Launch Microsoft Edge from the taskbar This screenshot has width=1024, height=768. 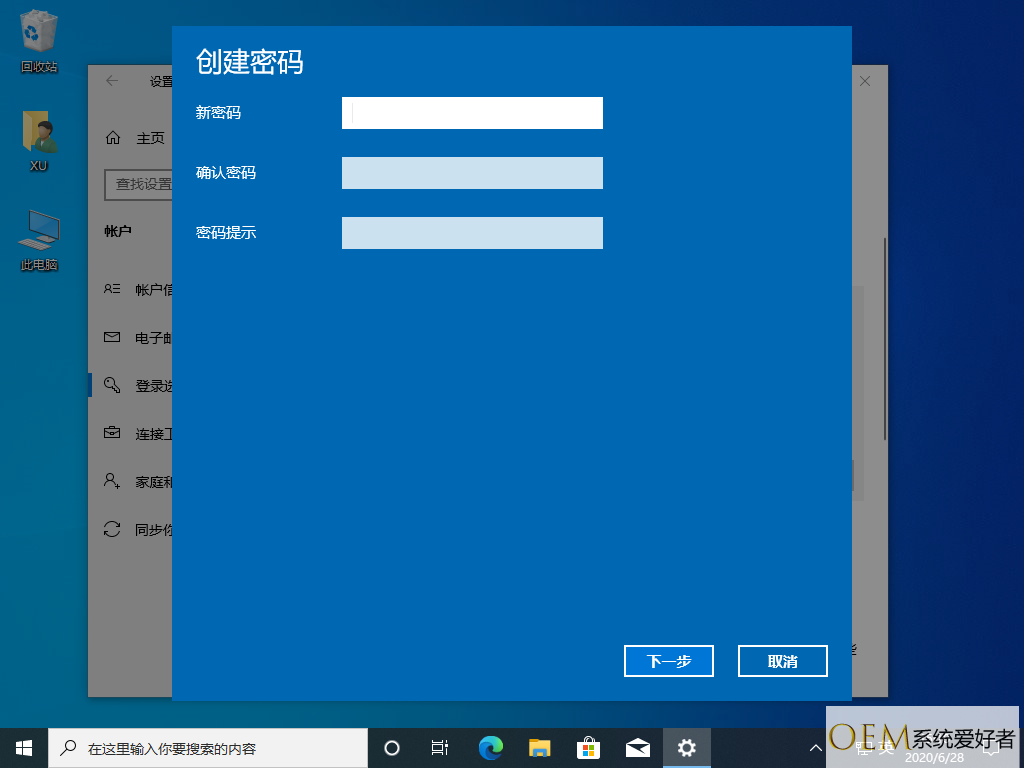490,747
